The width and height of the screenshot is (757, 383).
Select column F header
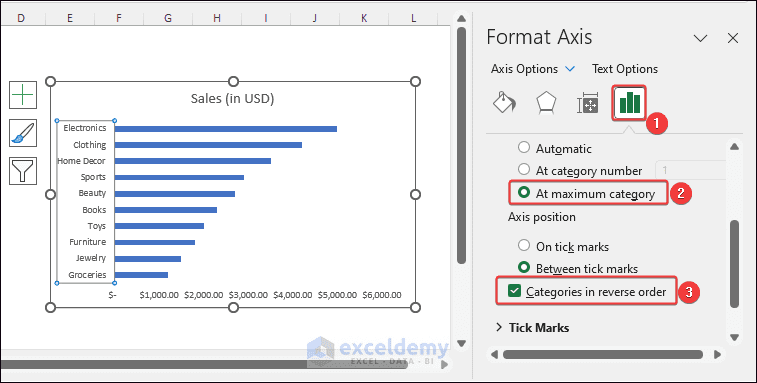119,18
